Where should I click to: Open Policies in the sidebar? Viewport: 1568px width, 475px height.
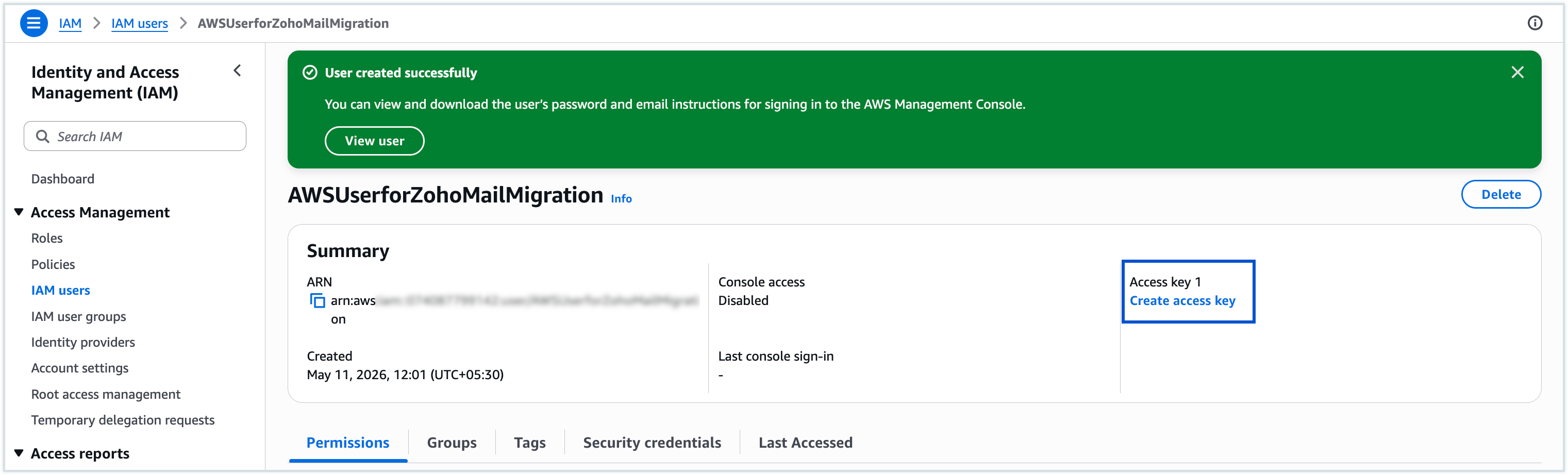(53, 264)
